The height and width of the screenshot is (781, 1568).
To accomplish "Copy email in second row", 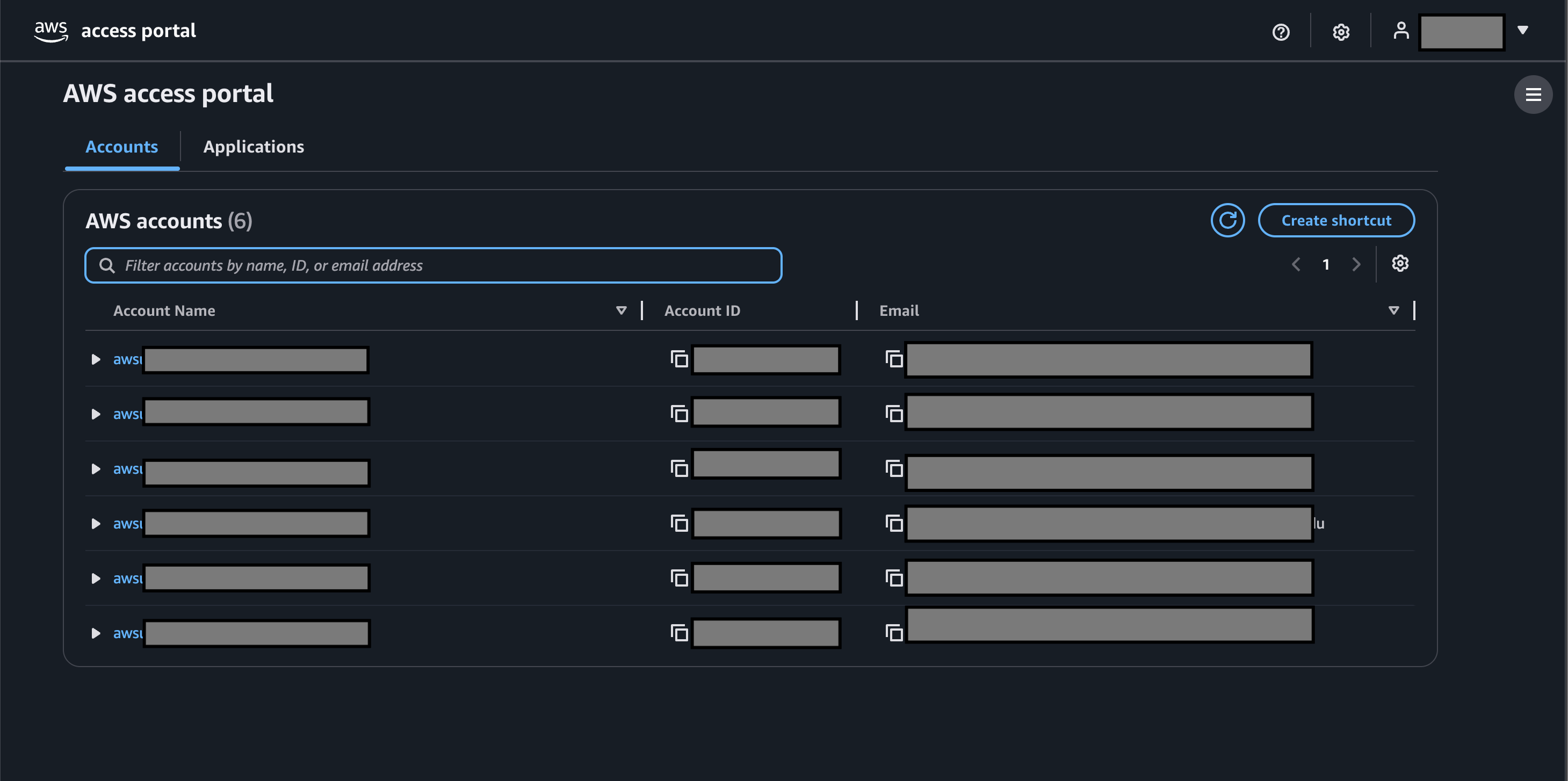I will (893, 414).
